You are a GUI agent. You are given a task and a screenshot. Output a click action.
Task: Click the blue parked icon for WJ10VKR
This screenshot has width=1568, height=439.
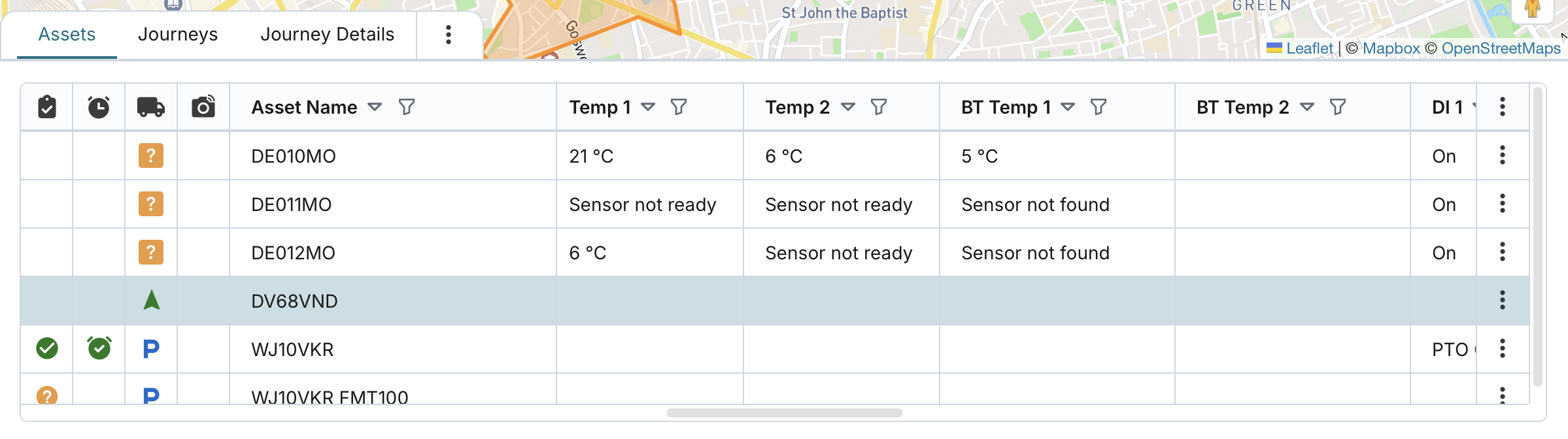point(151,349)
